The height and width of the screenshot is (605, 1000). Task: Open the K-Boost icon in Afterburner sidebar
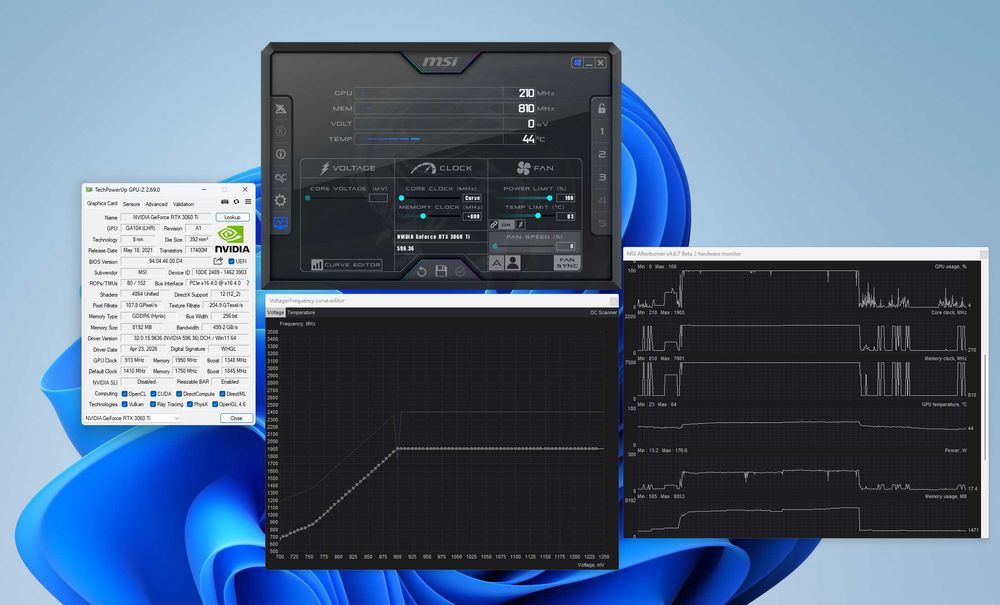tap(281, 131)
